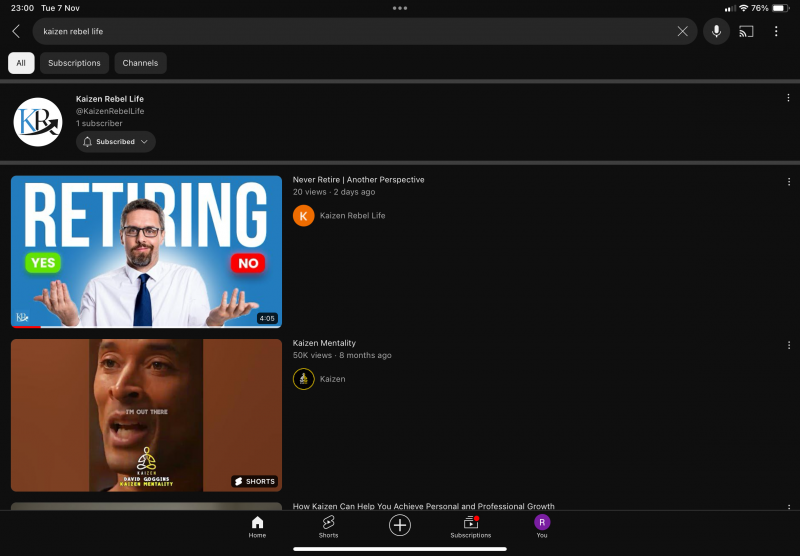800x556 pixels.
Task: Open top-right more options menu
Action: (x=776, y=31)
